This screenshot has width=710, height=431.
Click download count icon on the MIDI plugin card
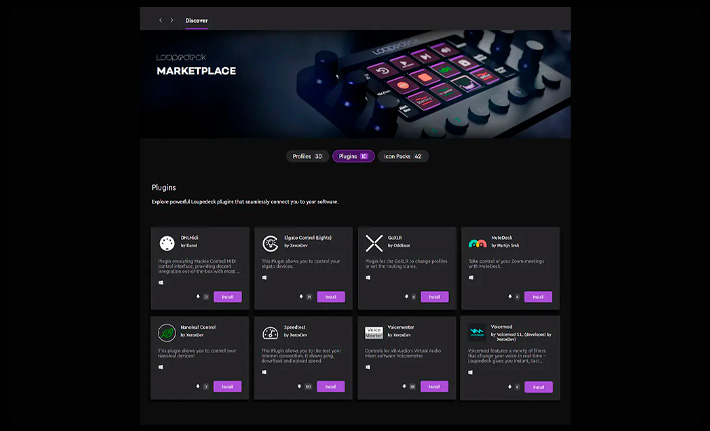coord(198,297)
